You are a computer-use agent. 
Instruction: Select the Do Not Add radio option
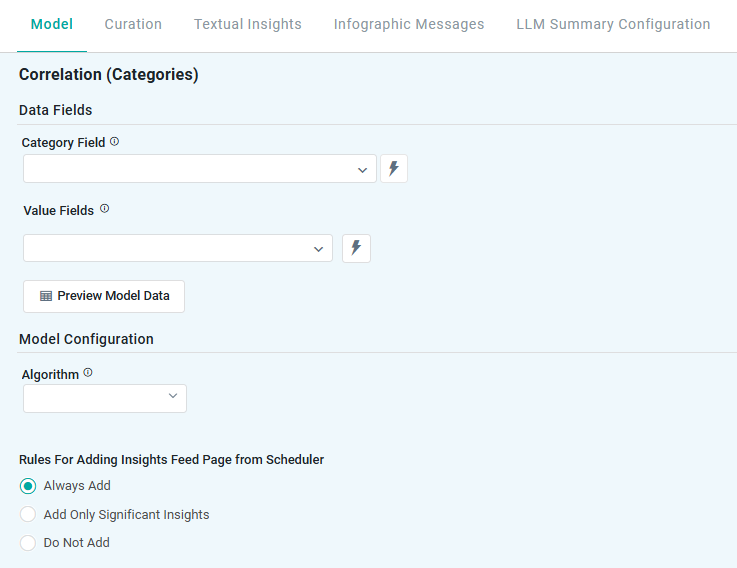pos(28,543)
